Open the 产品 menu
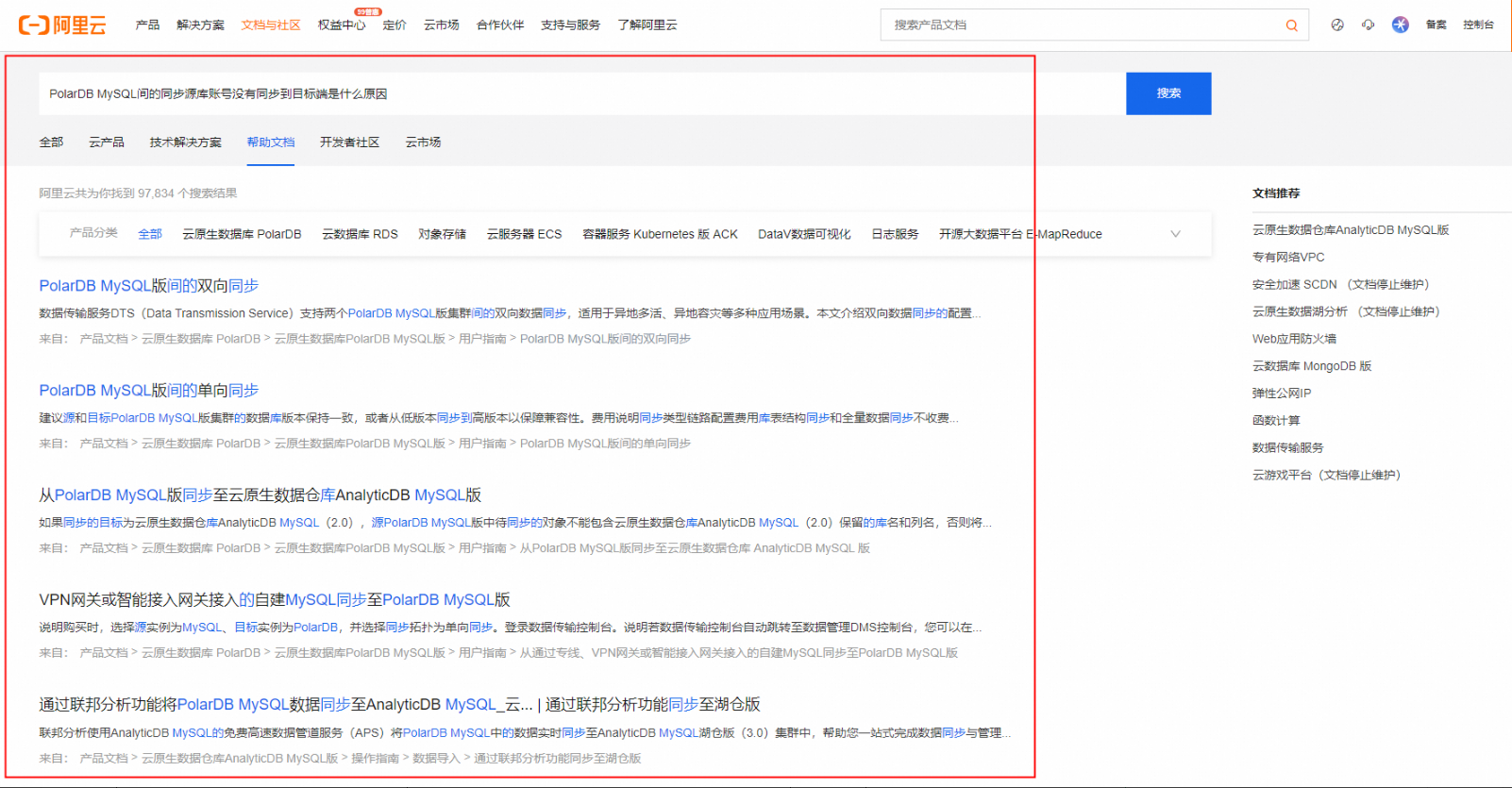 [x=147, y=25]
